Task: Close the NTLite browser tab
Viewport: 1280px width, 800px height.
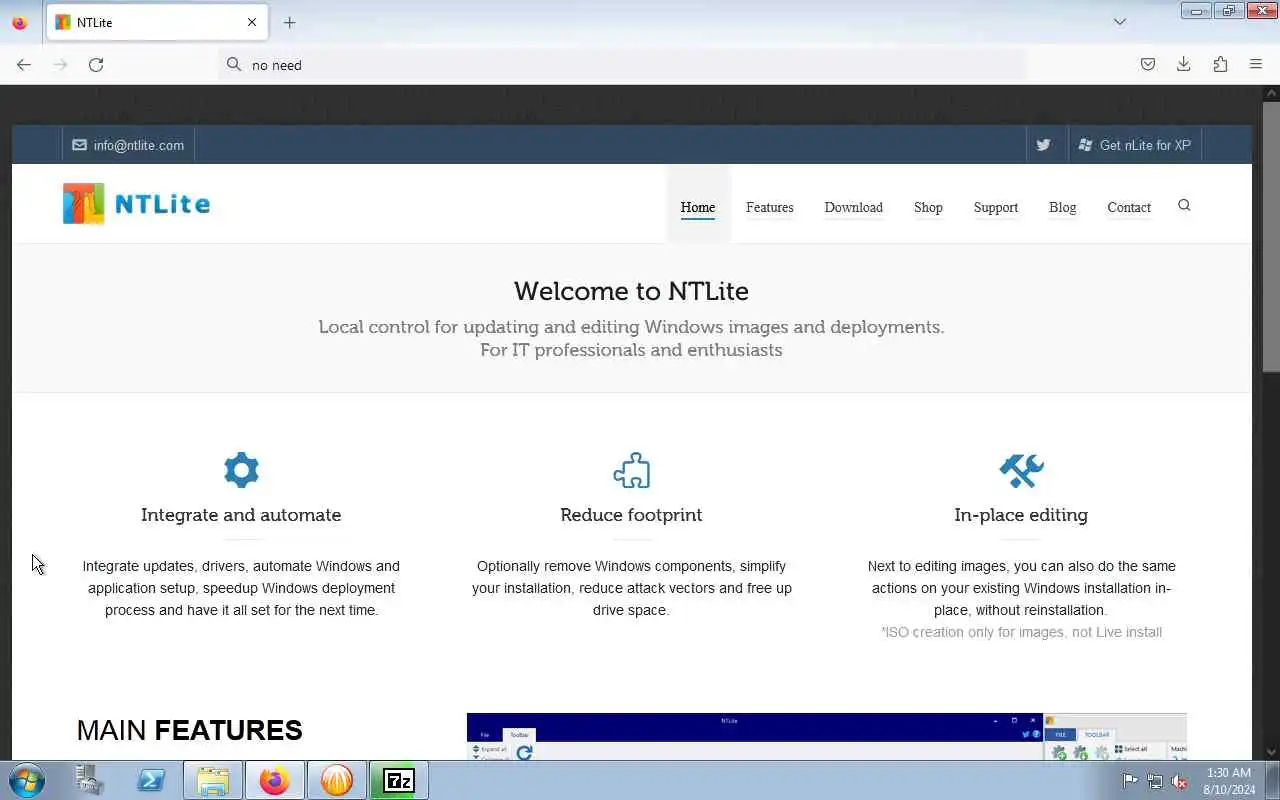Action: pyautogui.click(x=252, y=22)
